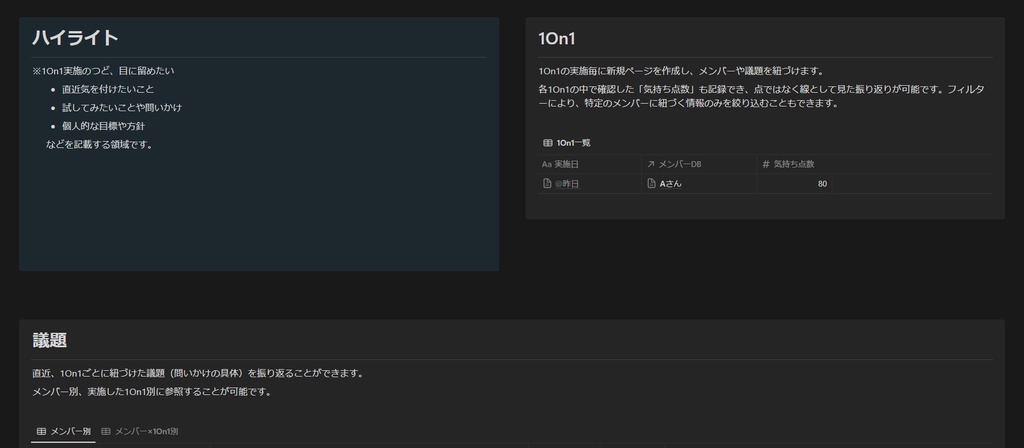Click the number icon beside 気持ち点数

[765, 165]
